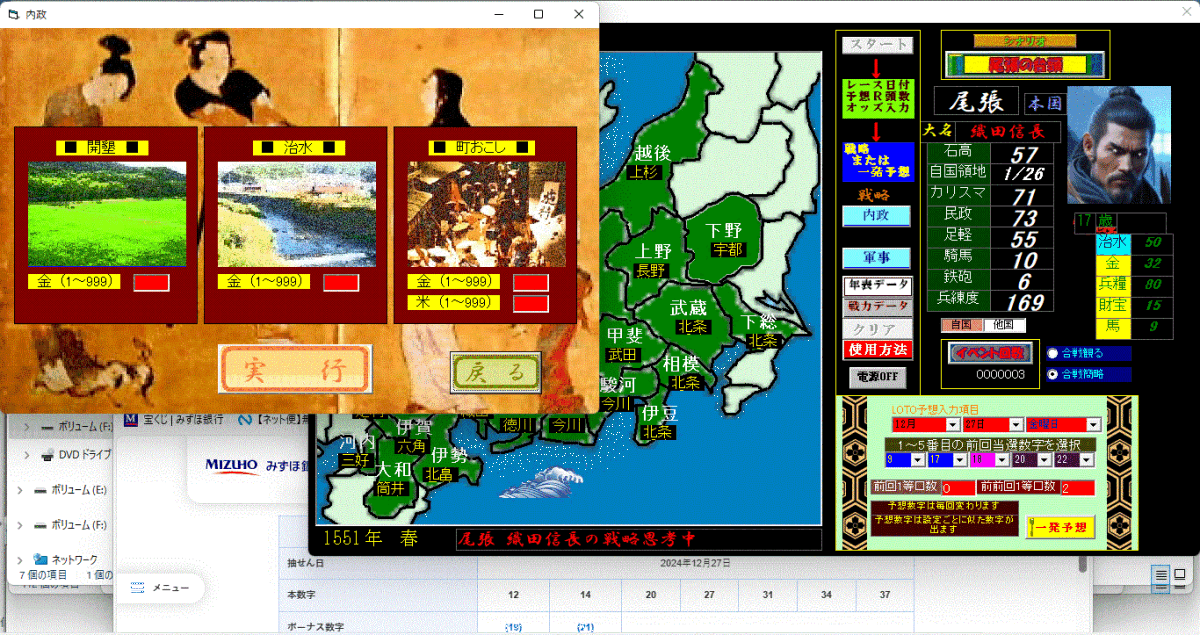Click 相模 province on the map
The image size is (1200, 635).
click(681, 362)
